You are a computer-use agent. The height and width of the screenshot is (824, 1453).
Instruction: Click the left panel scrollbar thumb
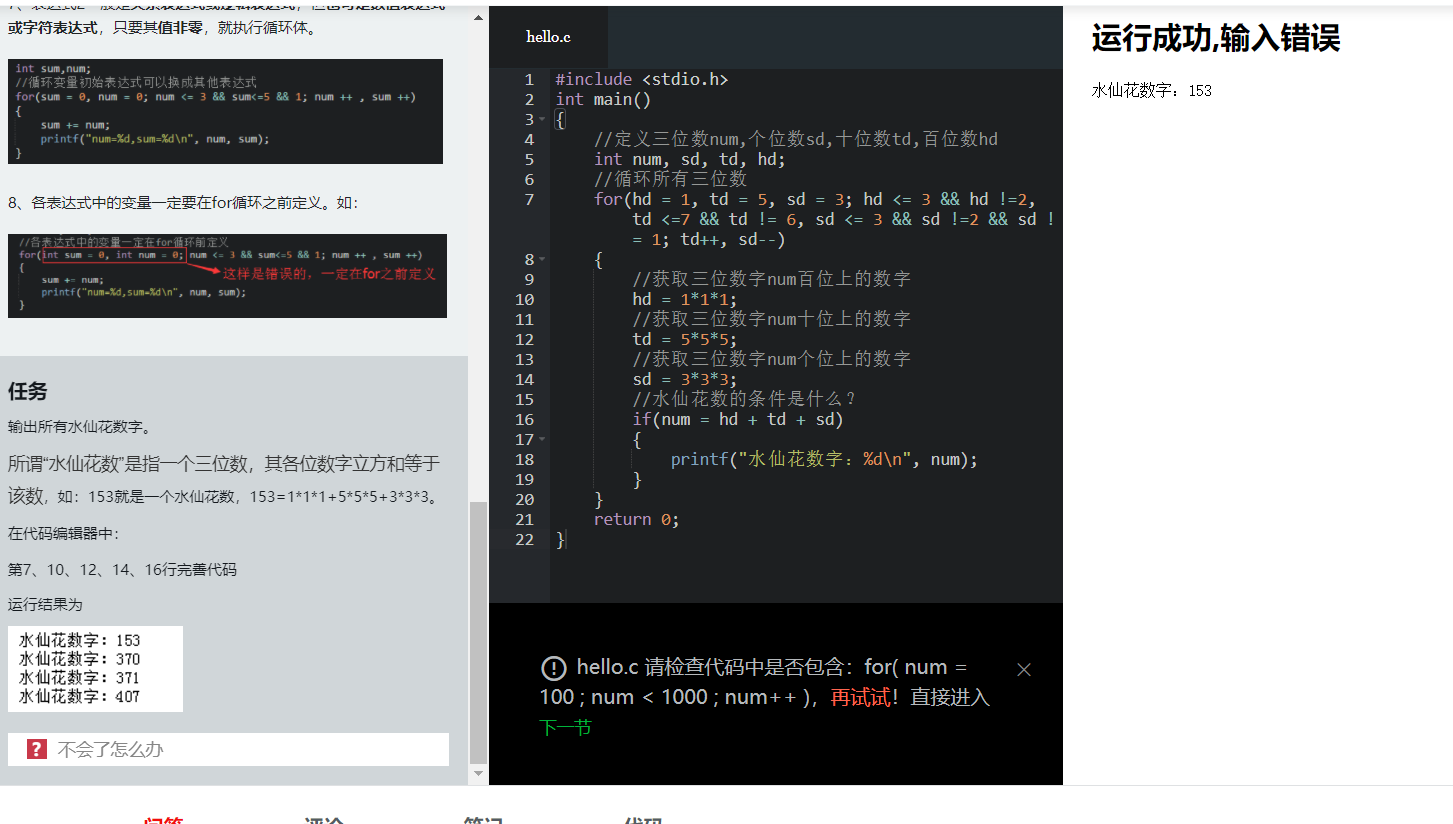click(x=478, y=632)
